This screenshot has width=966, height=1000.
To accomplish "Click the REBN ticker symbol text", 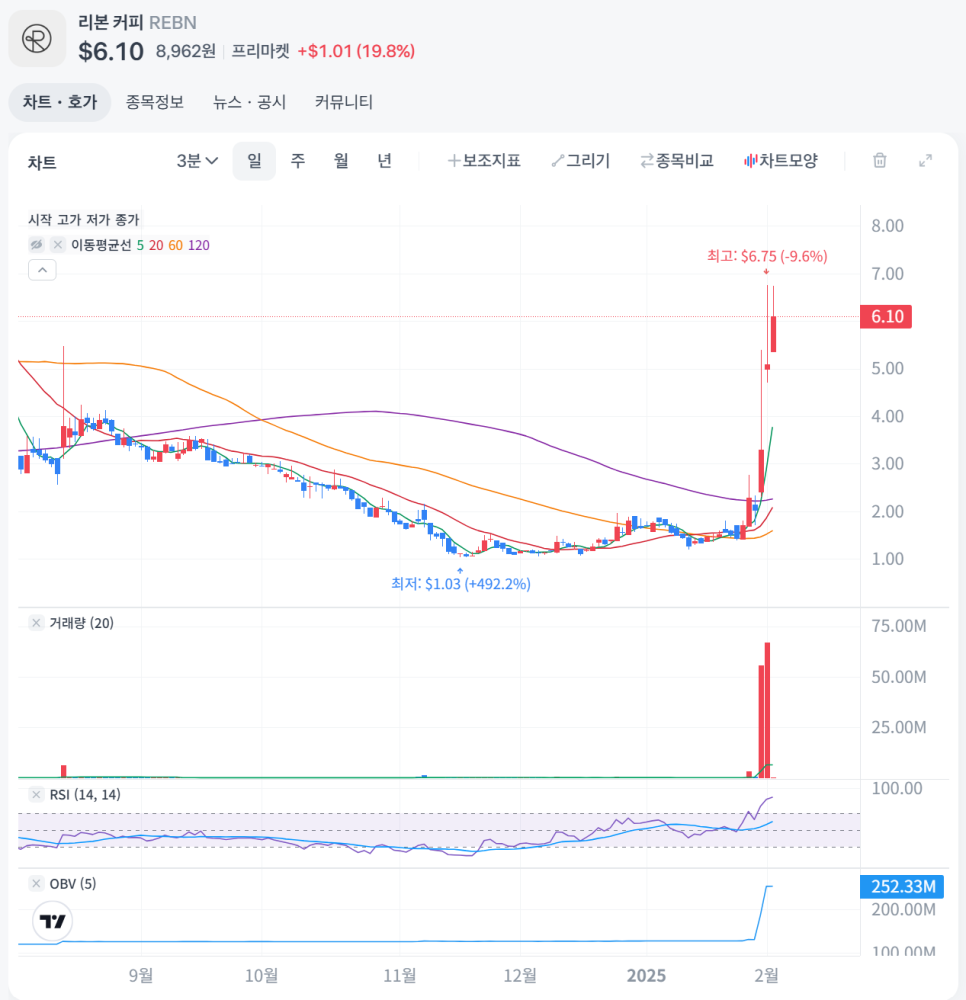I will tap(173, 23).
